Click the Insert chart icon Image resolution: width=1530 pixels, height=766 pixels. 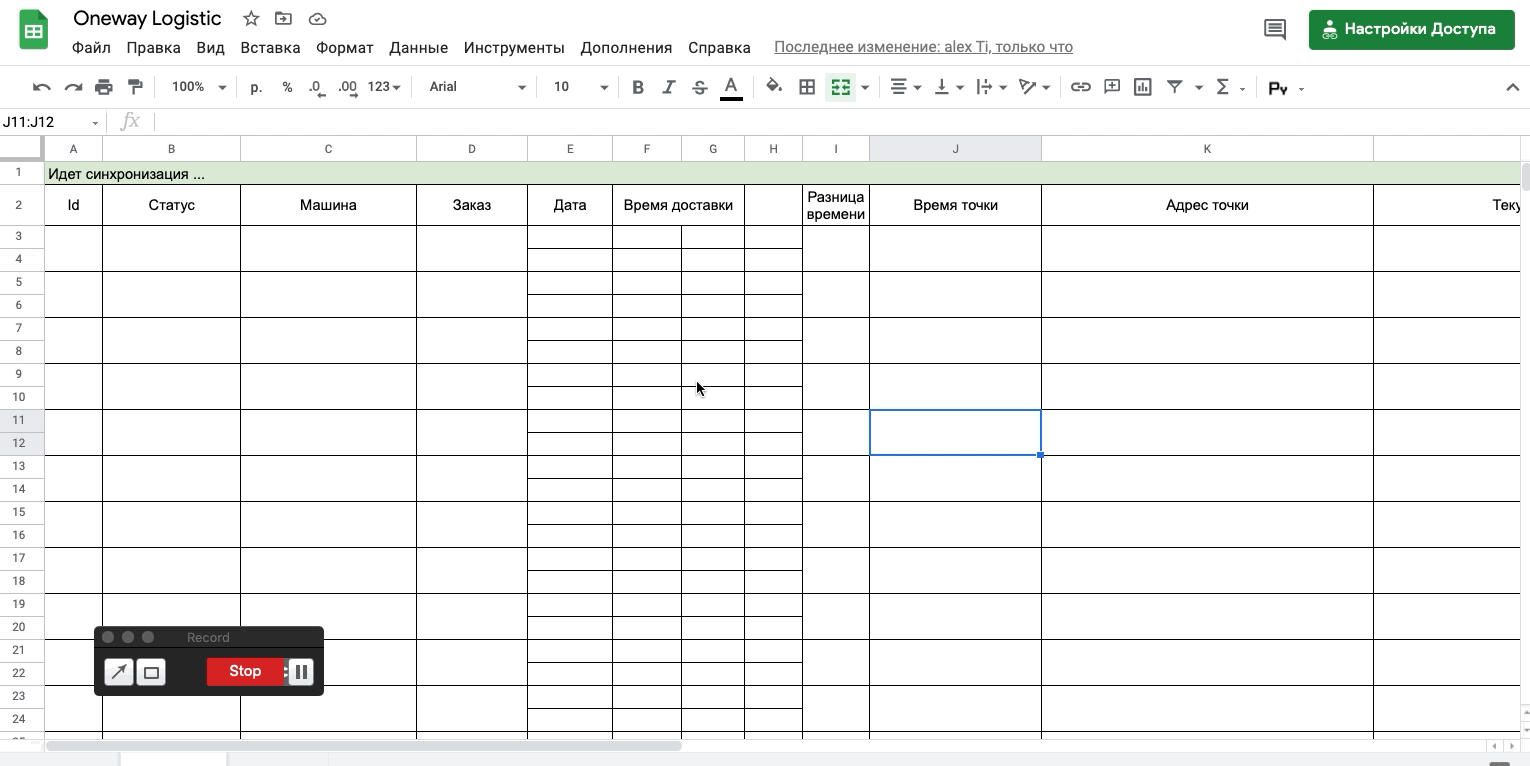(1142, 87)
